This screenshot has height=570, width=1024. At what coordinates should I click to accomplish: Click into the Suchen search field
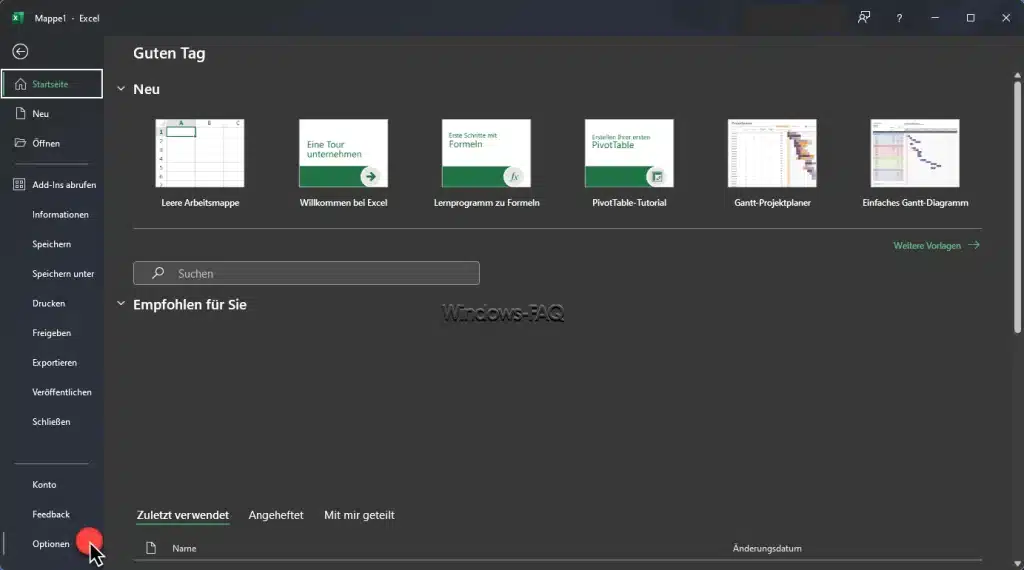point(306,273)
